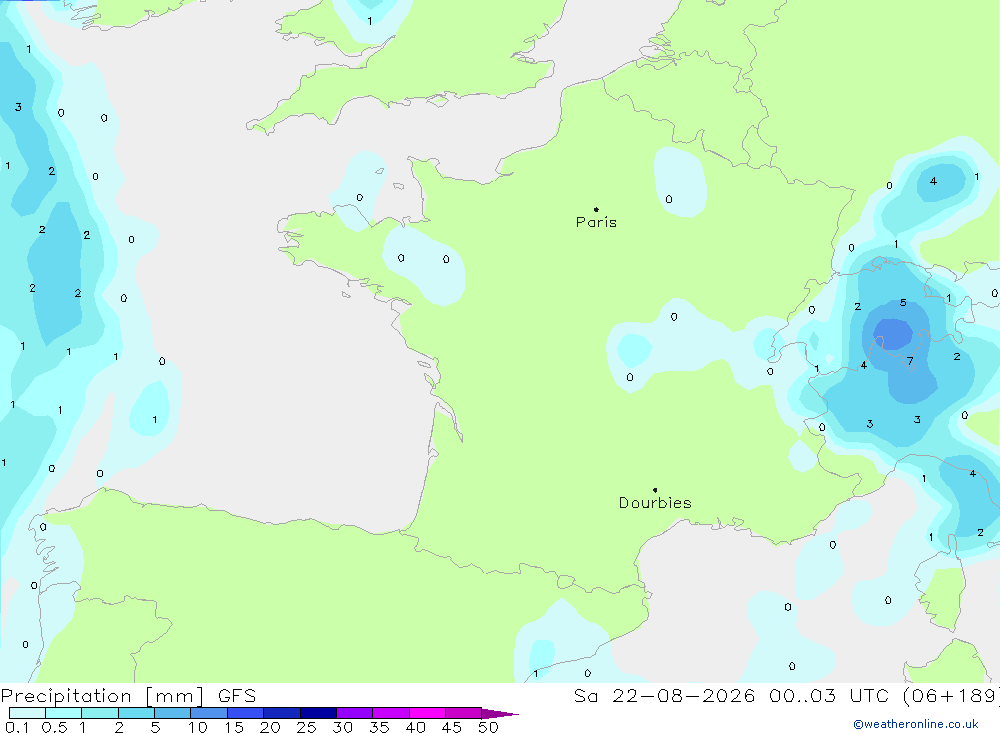Click the 'Sa 22-08-2026 00..03 UTC' timestamp
The width and height of the screenshot is (1000, 733).
point(732,695)
